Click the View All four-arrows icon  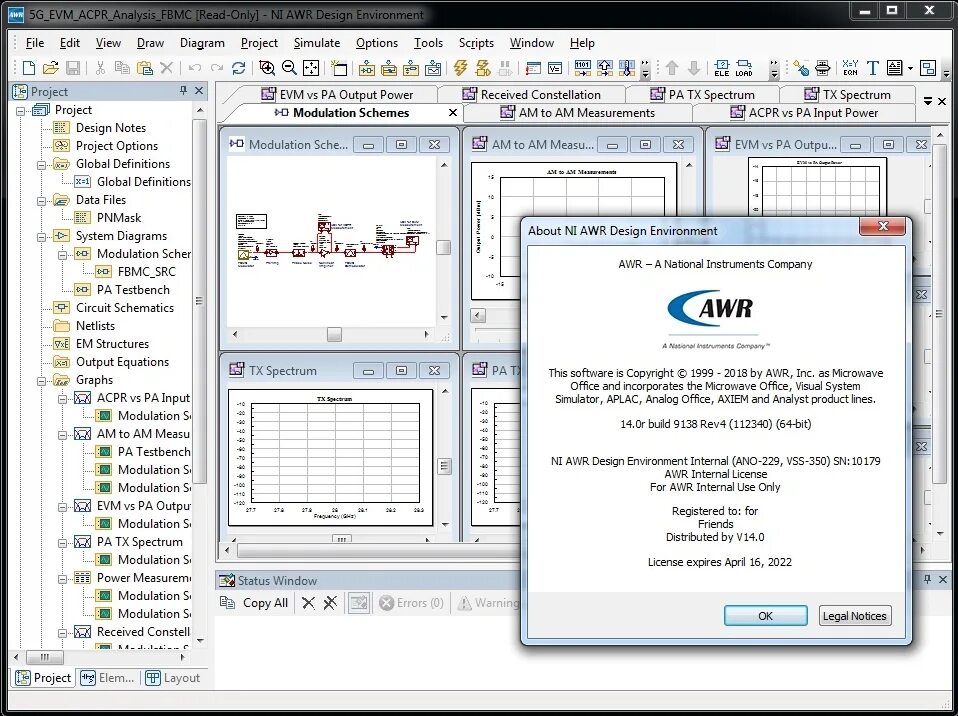tap(311, 68)
